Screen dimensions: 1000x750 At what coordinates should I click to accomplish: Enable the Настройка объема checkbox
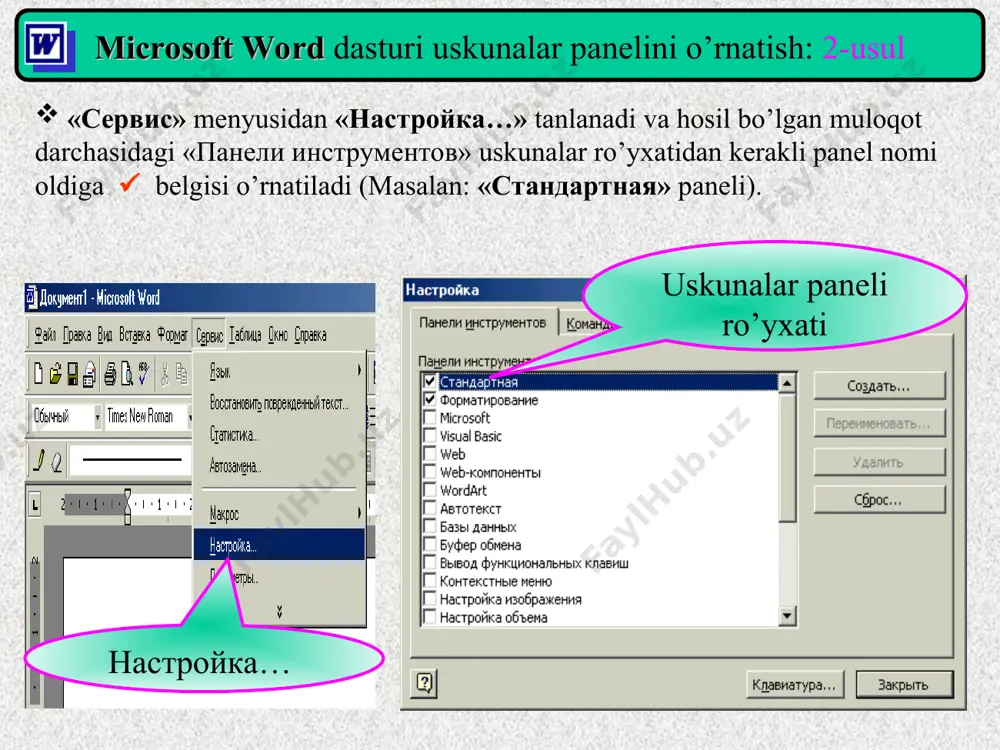click(430, 617)
